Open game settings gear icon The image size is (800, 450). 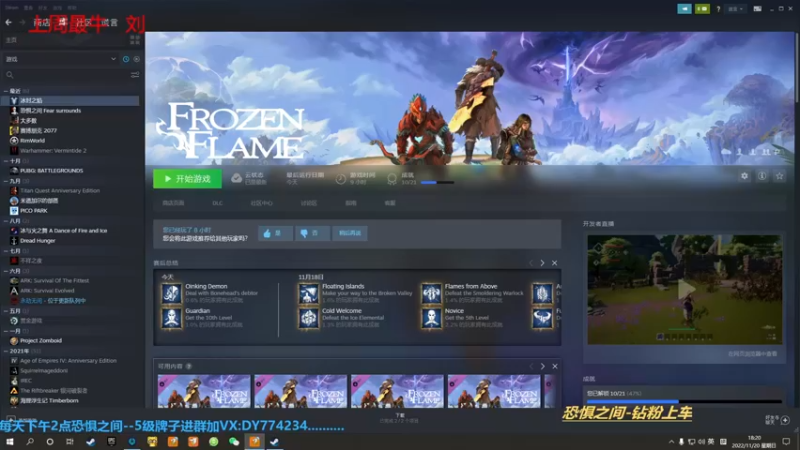pyautogui.click(x=744, y=176)
